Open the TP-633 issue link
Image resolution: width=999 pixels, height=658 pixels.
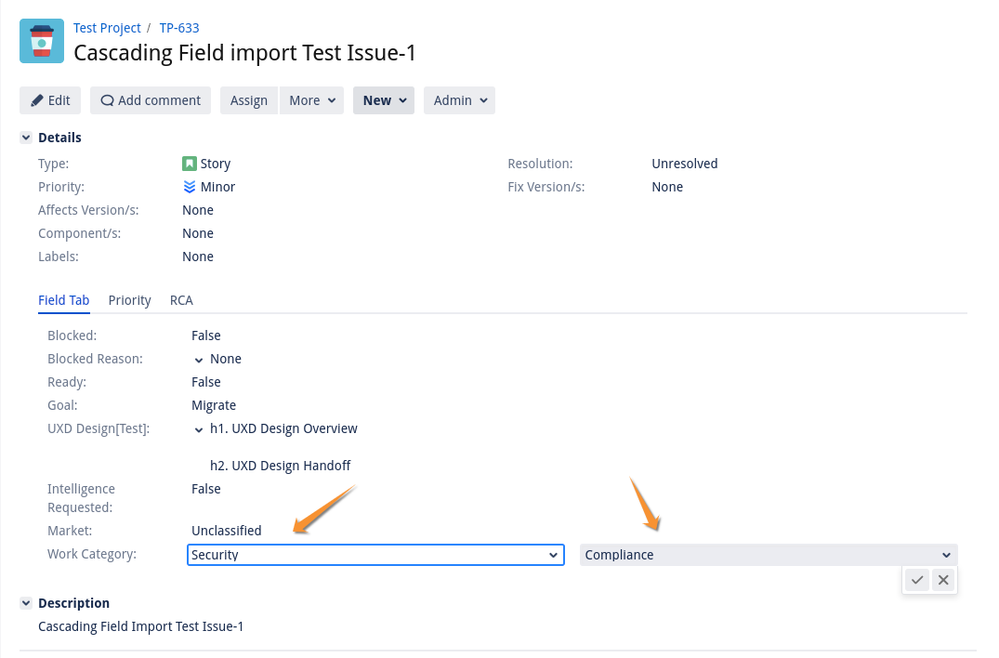click(179, 28)
